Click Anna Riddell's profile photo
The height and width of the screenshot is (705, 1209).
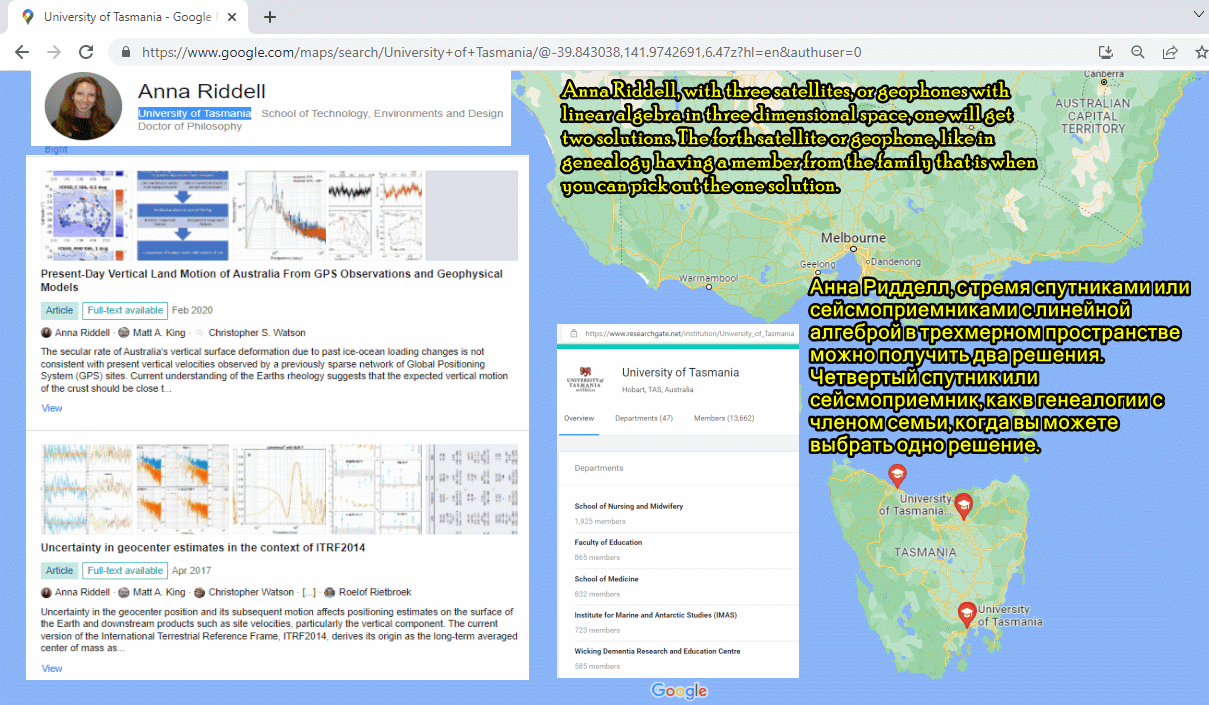(x=83, y=106)
